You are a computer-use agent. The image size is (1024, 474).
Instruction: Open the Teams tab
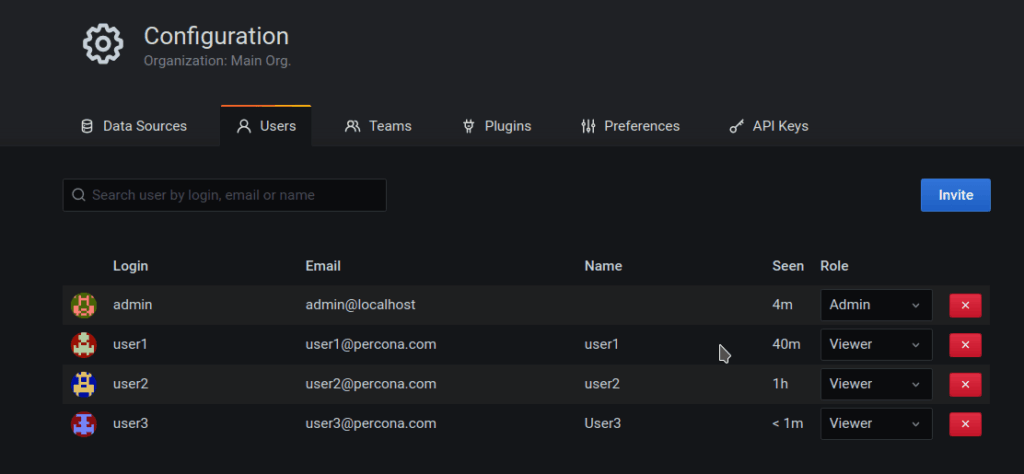pyautogui.click(x=378, y=126)
